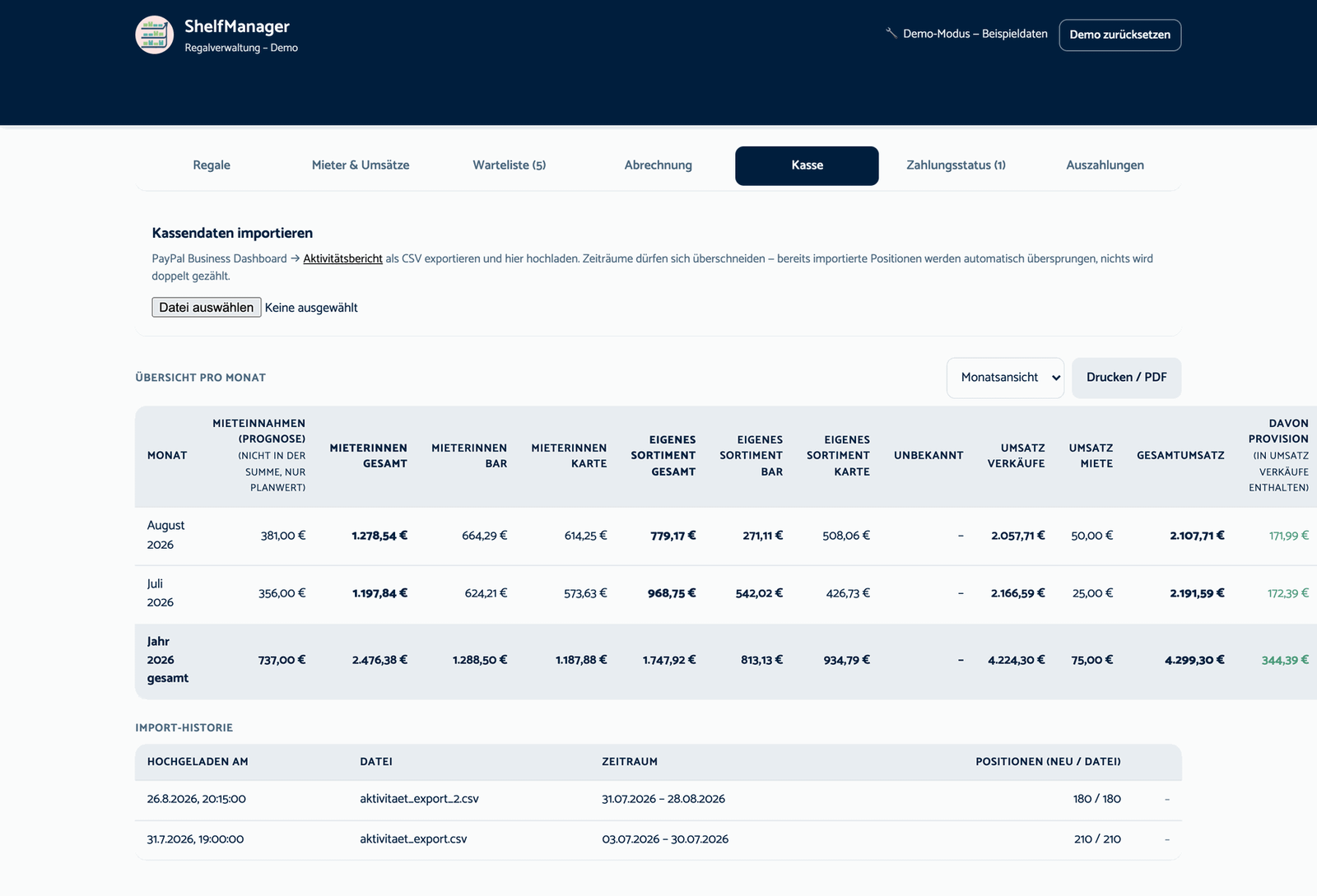
Task: Click August Gesamtumsatz 2.107,71 €
Action: point(1197,536)
